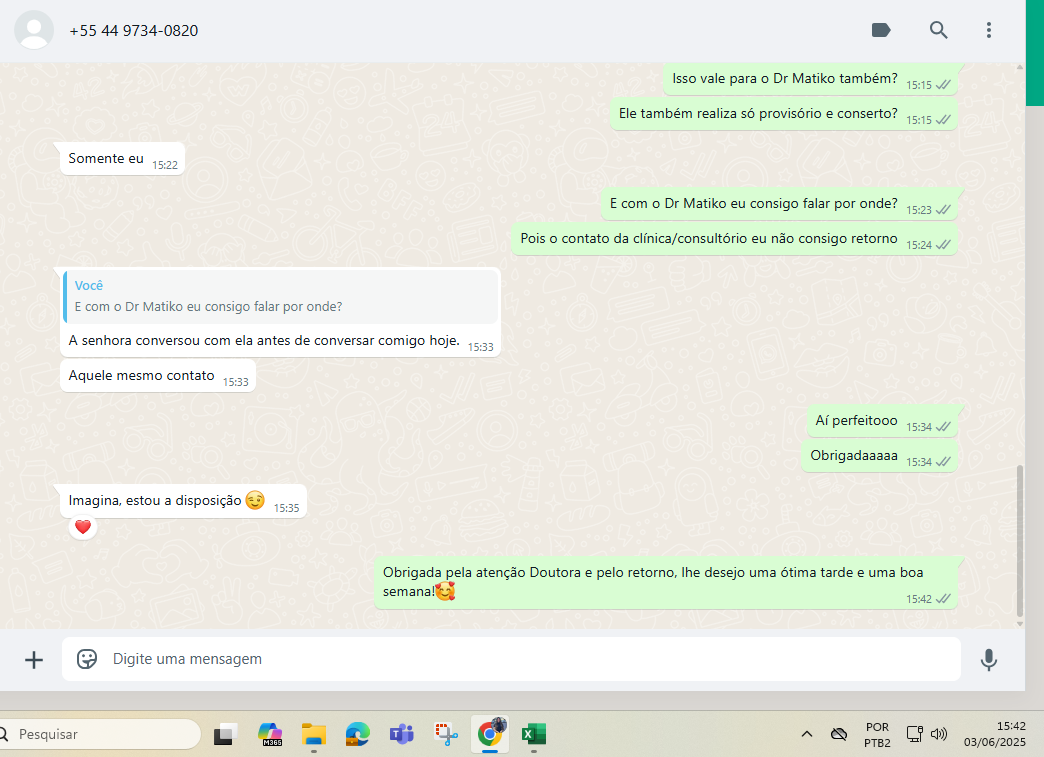The width and height of the screenshot is (1044, 757).
Task: Open Microsoft Edge on the taskbar
Action: pyautogui.click(x=358, y=734)
